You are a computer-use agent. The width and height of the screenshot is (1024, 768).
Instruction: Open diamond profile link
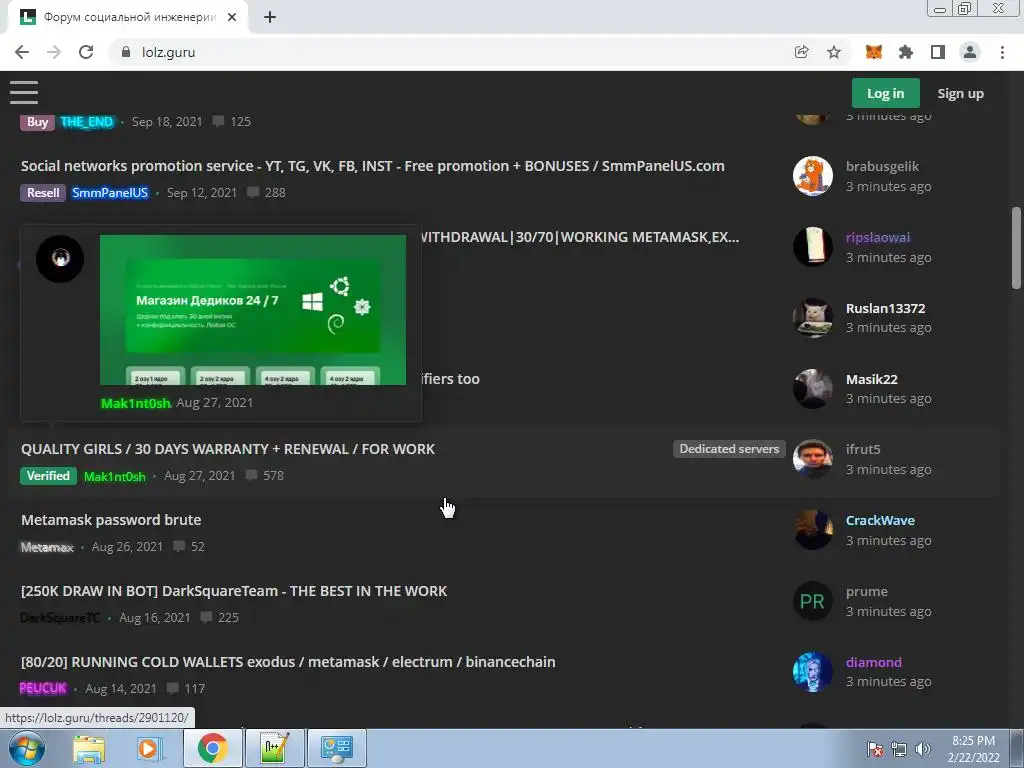coord(874,662)
